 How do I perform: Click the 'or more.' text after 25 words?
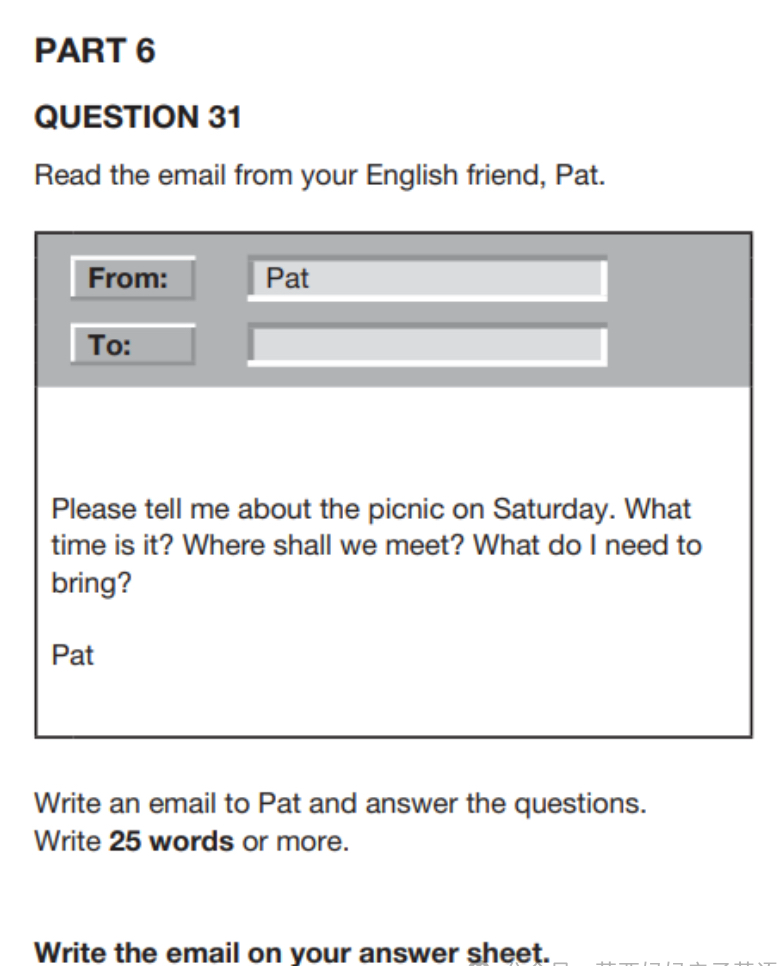(296, 841)
